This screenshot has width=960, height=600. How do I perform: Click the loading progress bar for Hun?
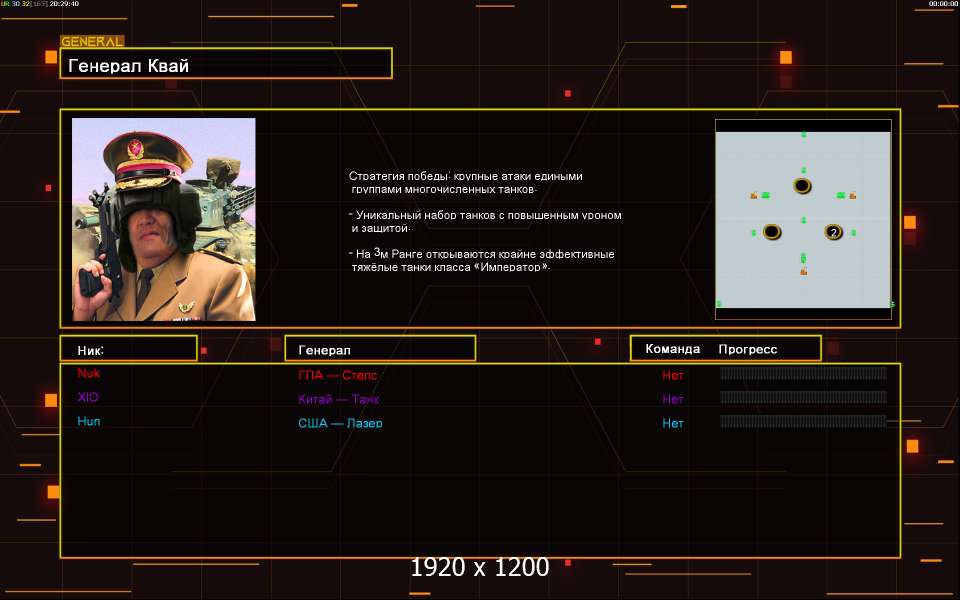(803, 421)
